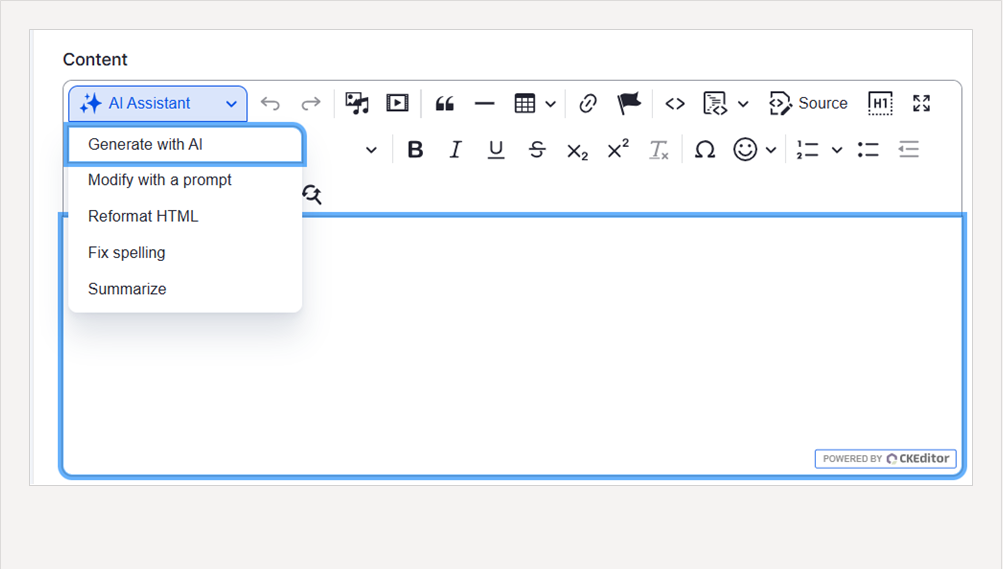Viewport: 1003px width, 569px height.
Task: Toggle bold formatting
Action: tap(415, 150)
